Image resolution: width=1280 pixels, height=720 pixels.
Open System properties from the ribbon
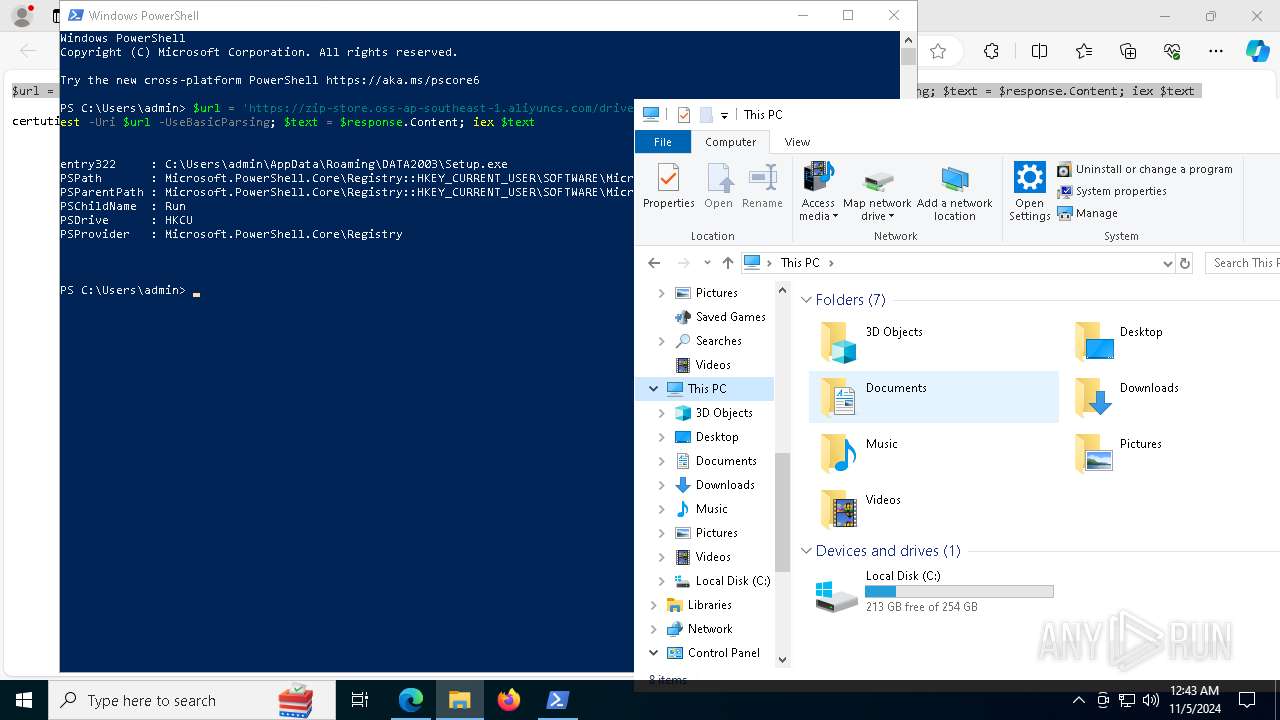point(1112,191)
